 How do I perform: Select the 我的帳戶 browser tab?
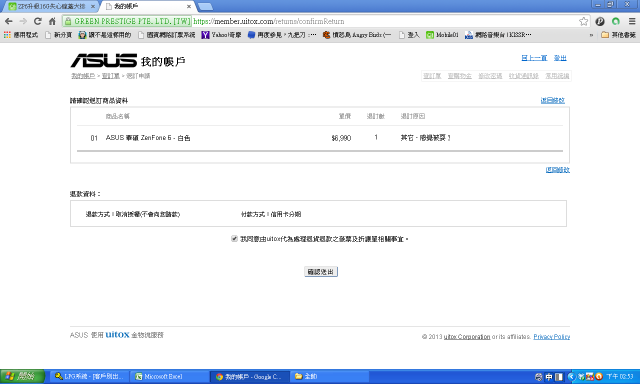point(148,7)
